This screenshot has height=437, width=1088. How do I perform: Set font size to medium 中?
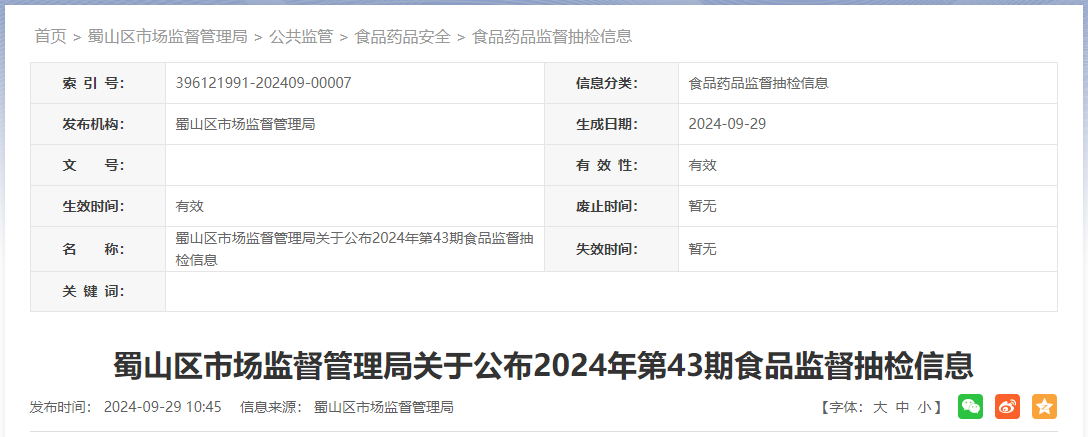coord(902,407)
